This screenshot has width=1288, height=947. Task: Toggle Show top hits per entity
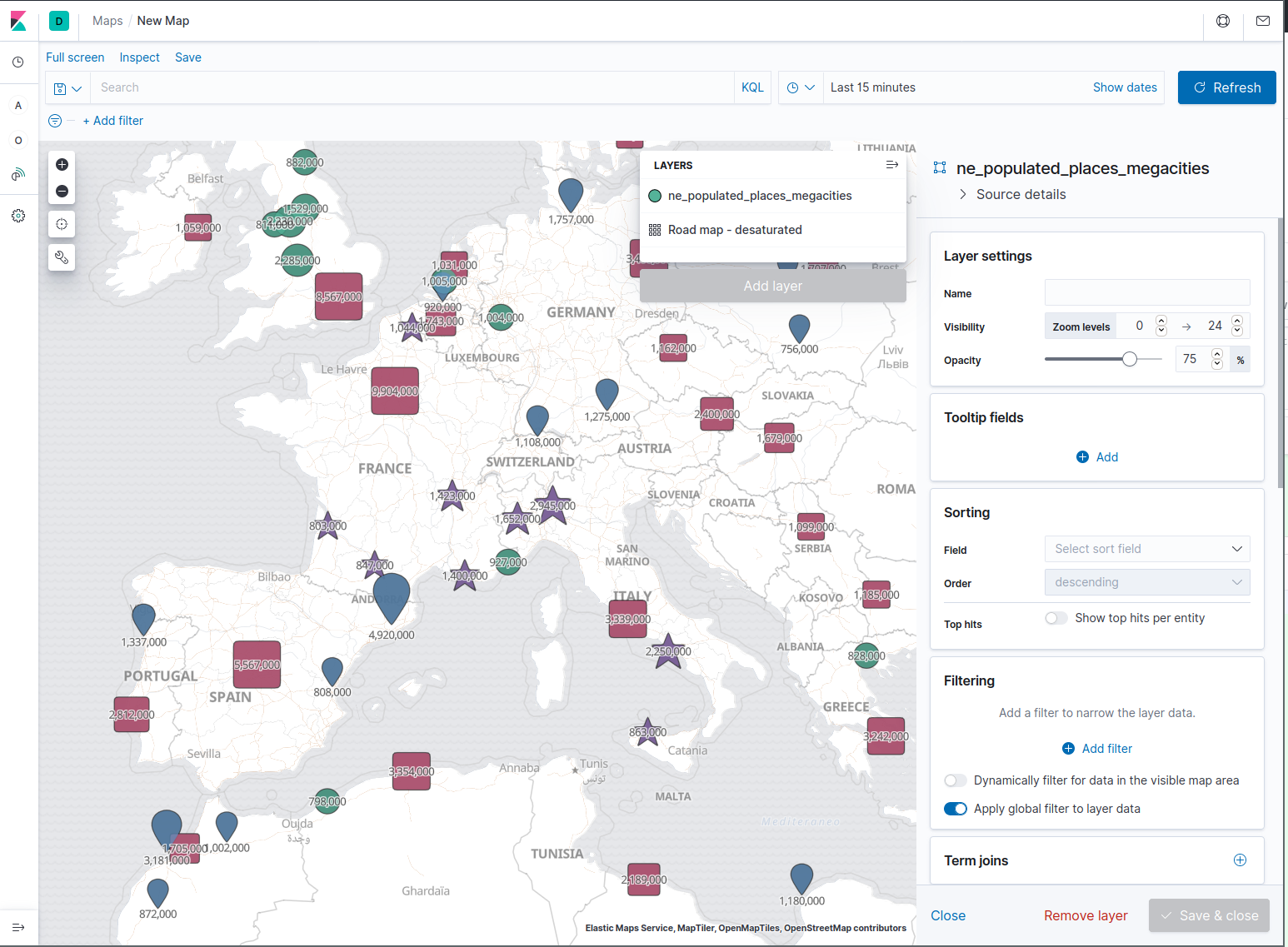[1056, 618]
